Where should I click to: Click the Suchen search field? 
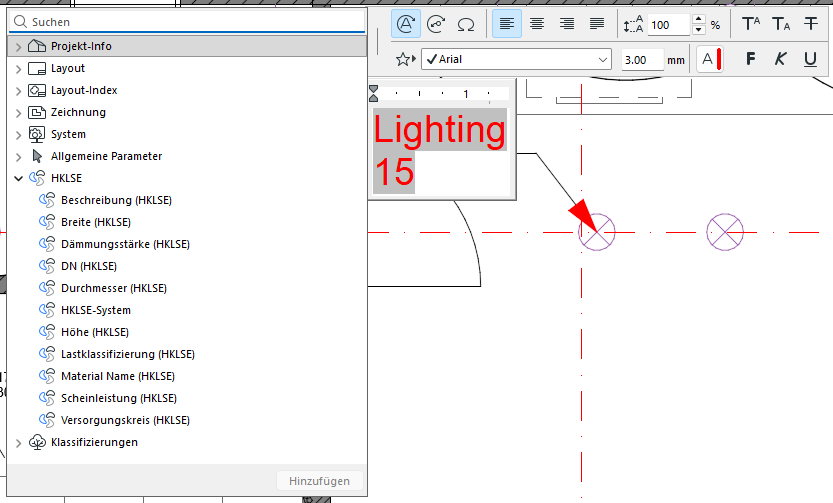click(x=187, y=22)
